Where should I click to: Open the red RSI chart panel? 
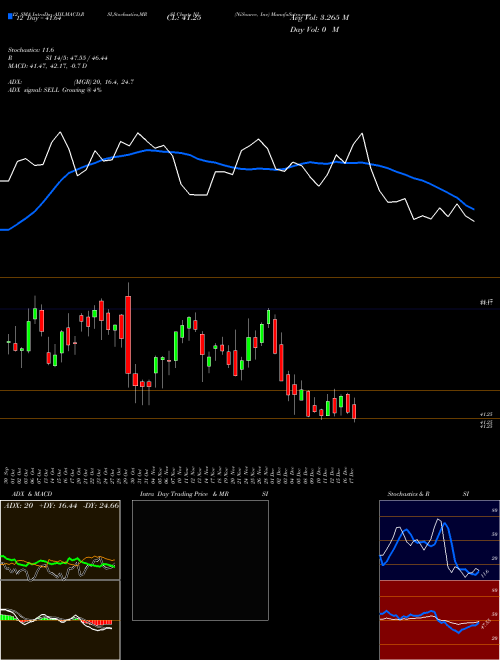439,620
